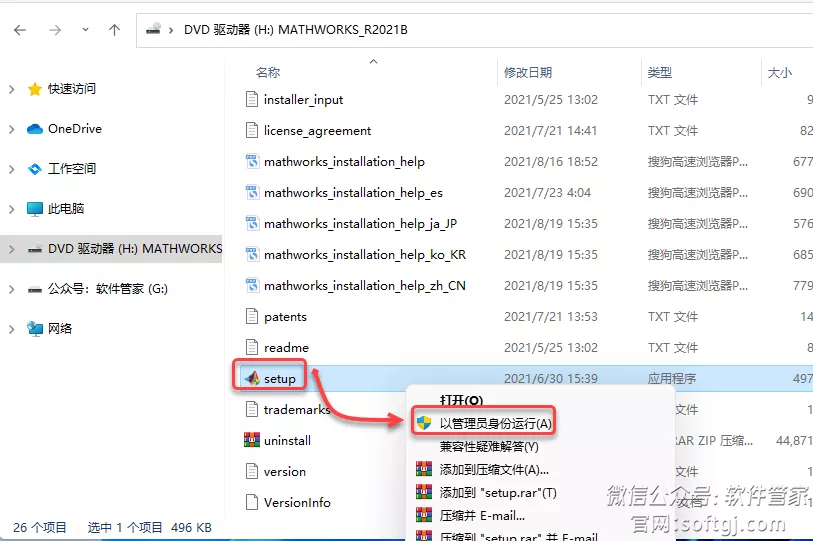Select license_agreement file icon
The image size is (813, 541).
click(x=252, y=130)
